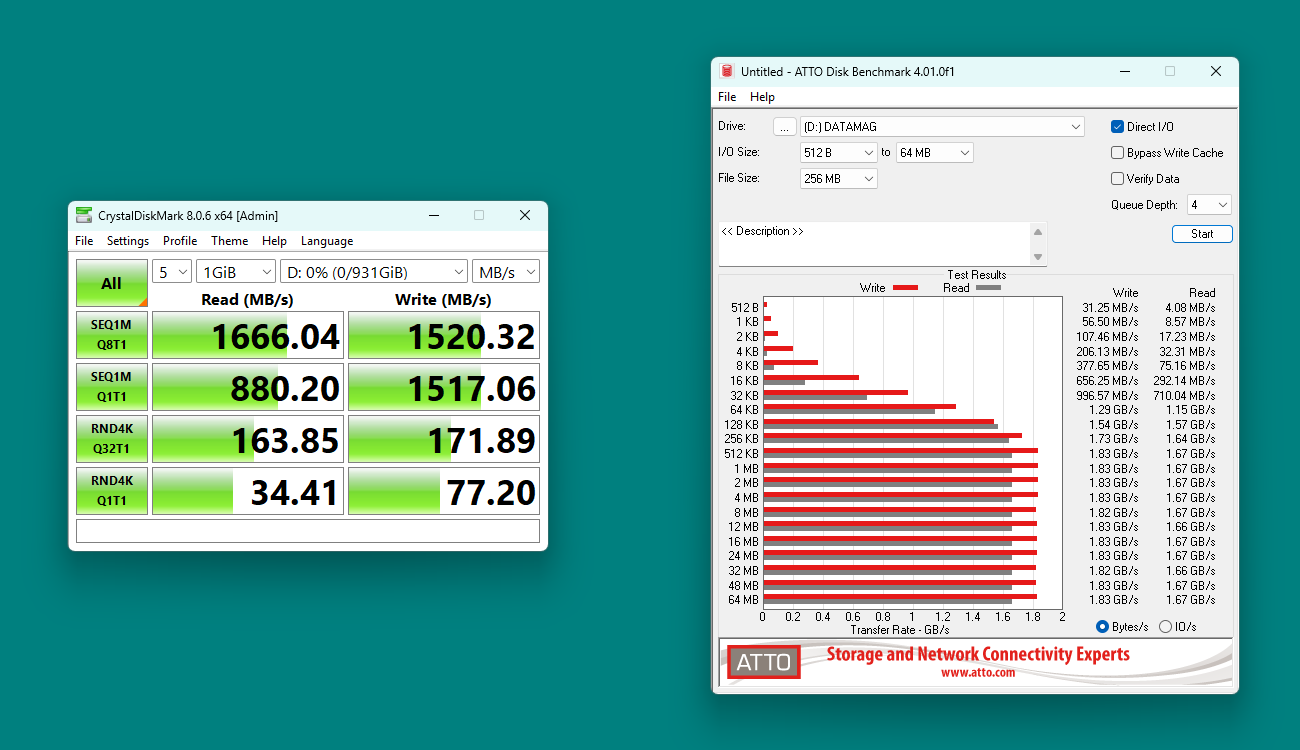
Task: Open the Language menu in CrystalDiskMark
Action: pos(327,241)
